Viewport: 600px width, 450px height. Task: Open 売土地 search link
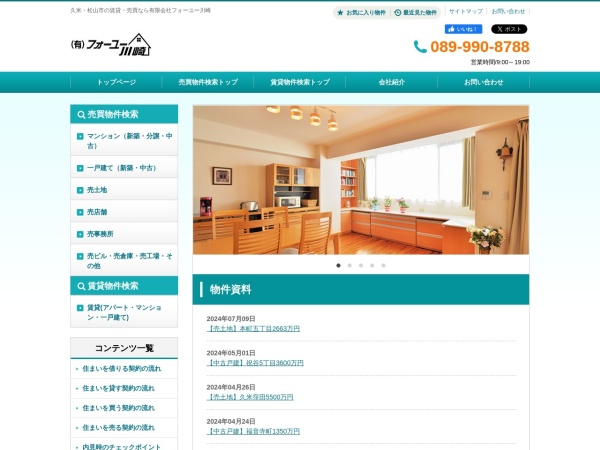click(x=124, y=190)
